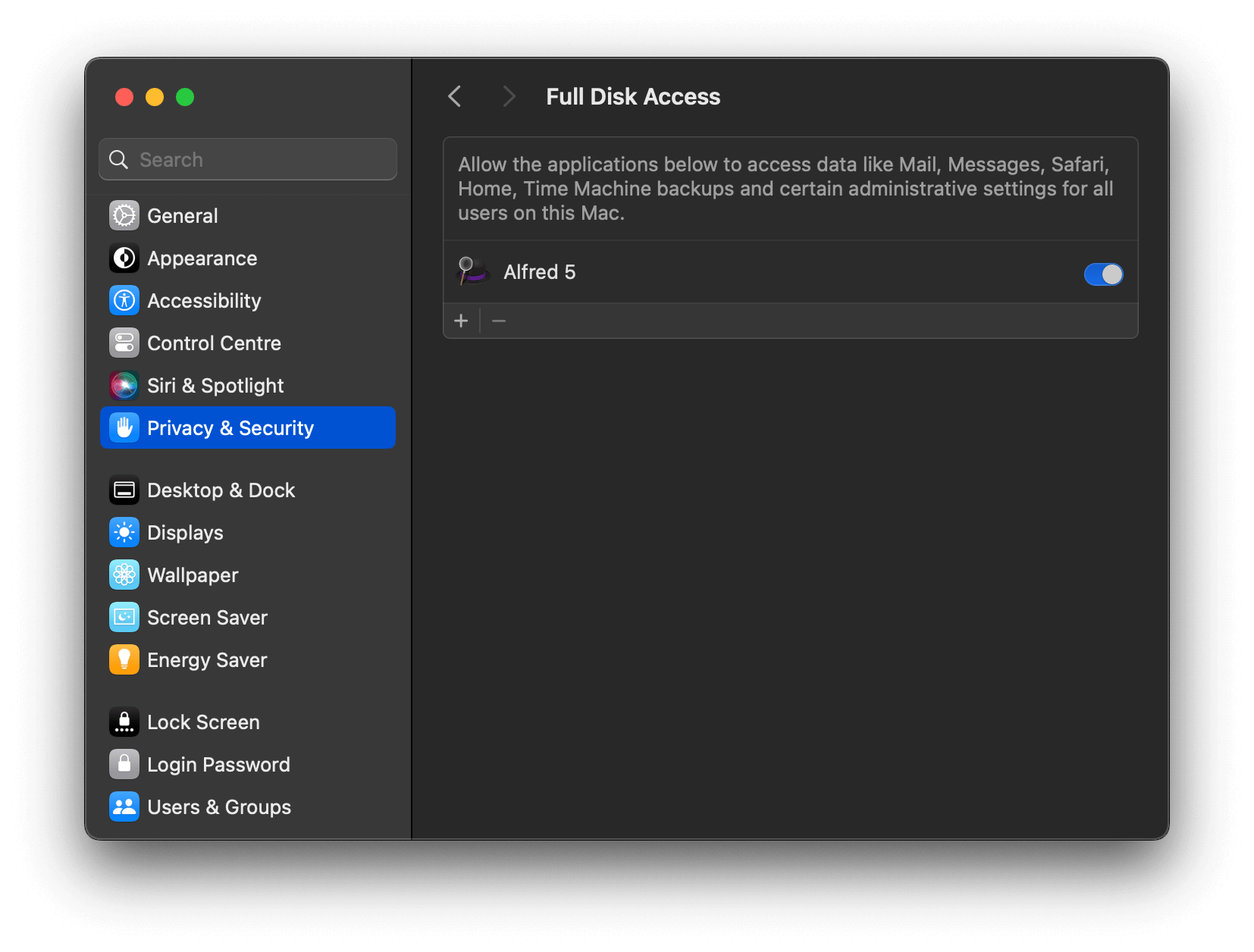
Task: Open Control Centre settings
Action: click(x=124, y=343)
